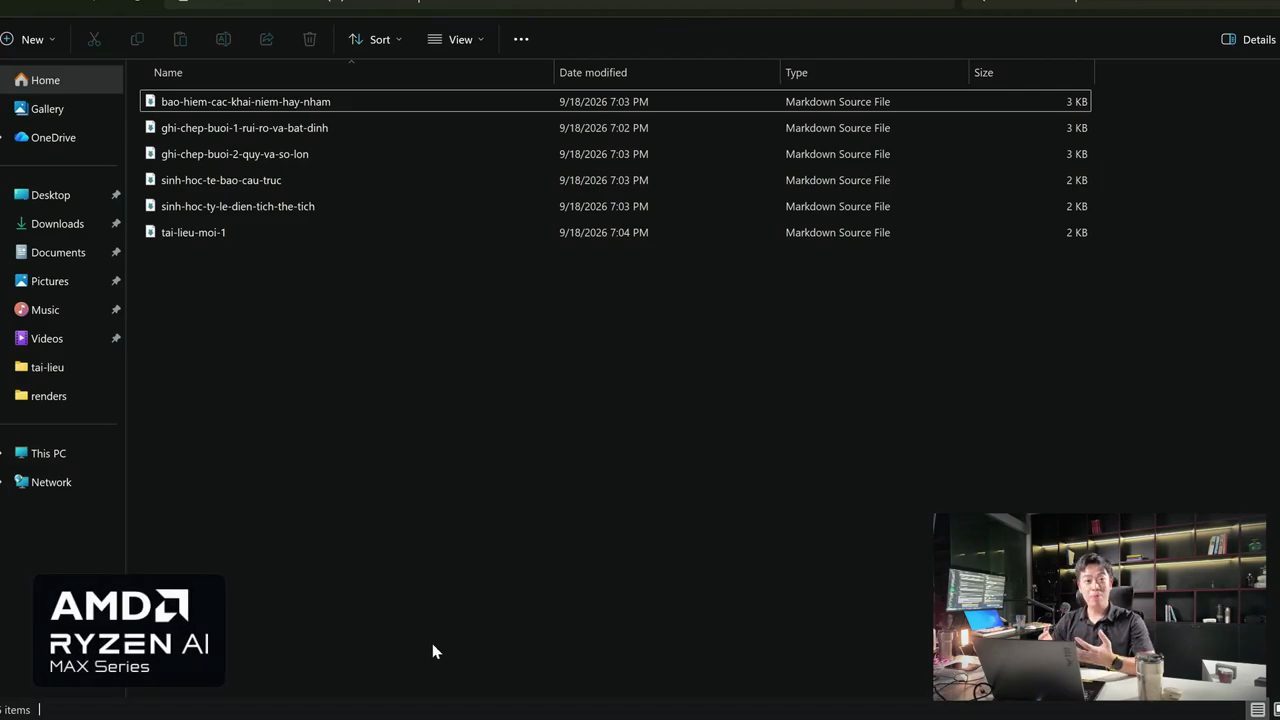1280x720 pixels.
Task: Click the file icon beside bao-hiem-cac-khai-niem-hay-nham
Action: tap(151, 101)
